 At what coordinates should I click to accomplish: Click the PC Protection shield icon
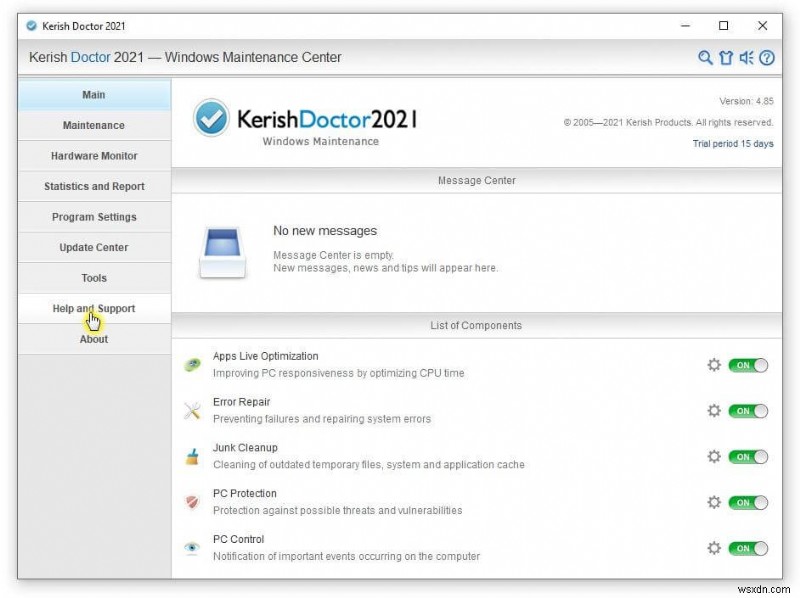point(192,503)
